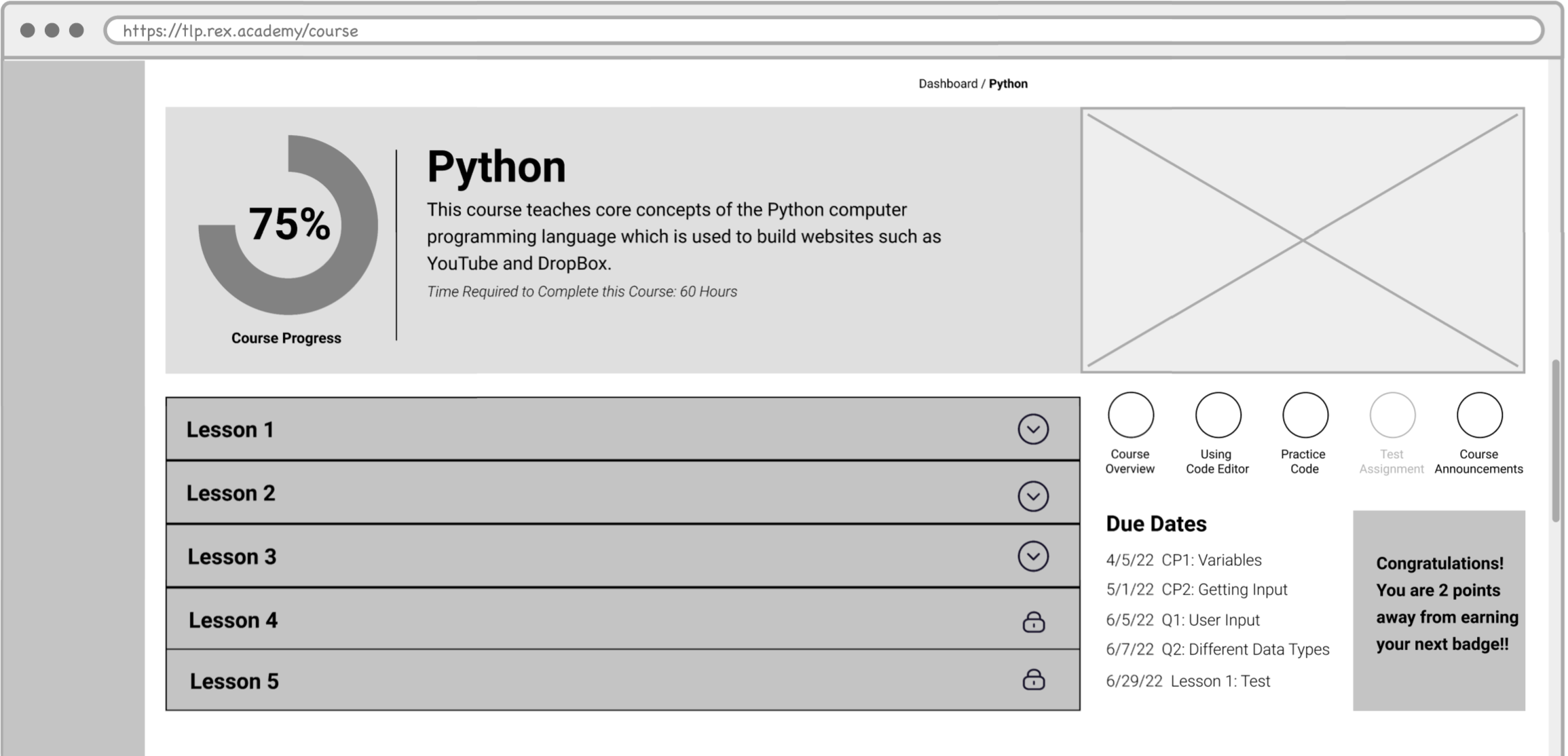The width and height of the screenshot is (1568, 756).
Task: Click the greyed-out Test Assignment icon
Action: 1392,415
